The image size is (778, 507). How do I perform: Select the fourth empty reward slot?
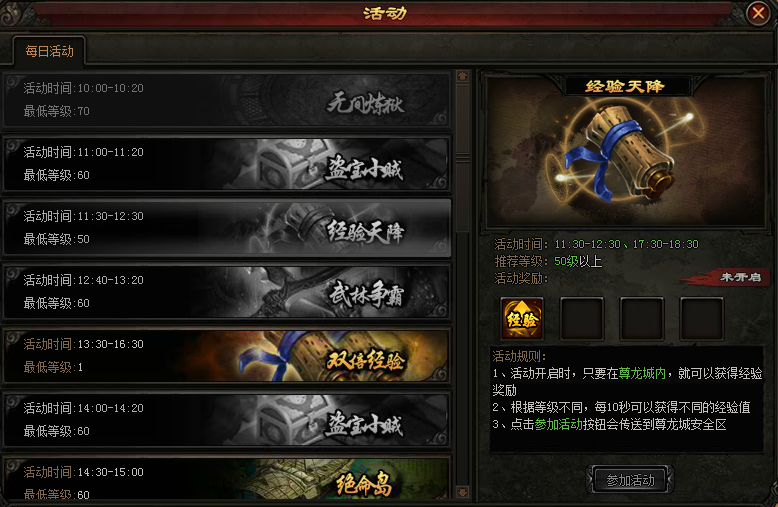click(x=702, y=318)
